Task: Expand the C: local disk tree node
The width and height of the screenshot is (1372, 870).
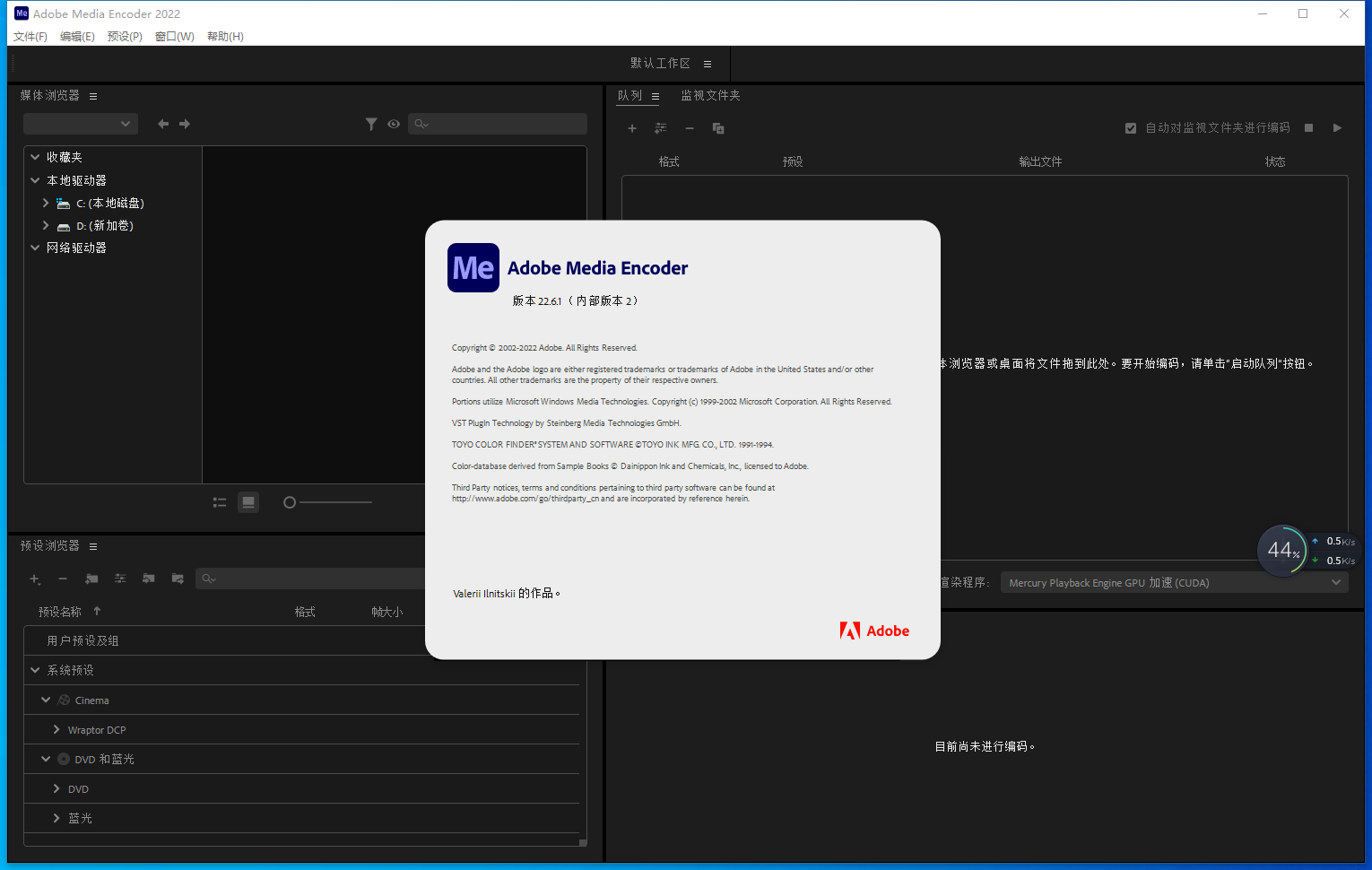Action: pos(46,204)
